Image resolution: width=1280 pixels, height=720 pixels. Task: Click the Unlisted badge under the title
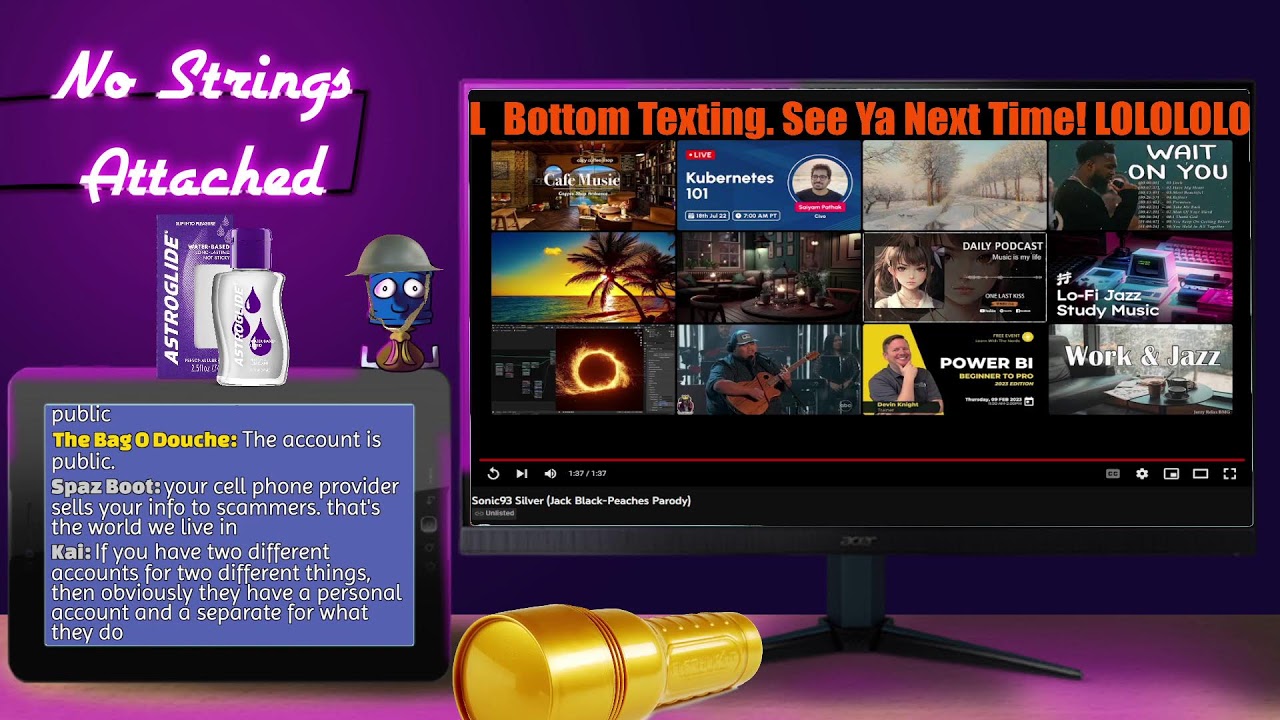click(494, 513)
